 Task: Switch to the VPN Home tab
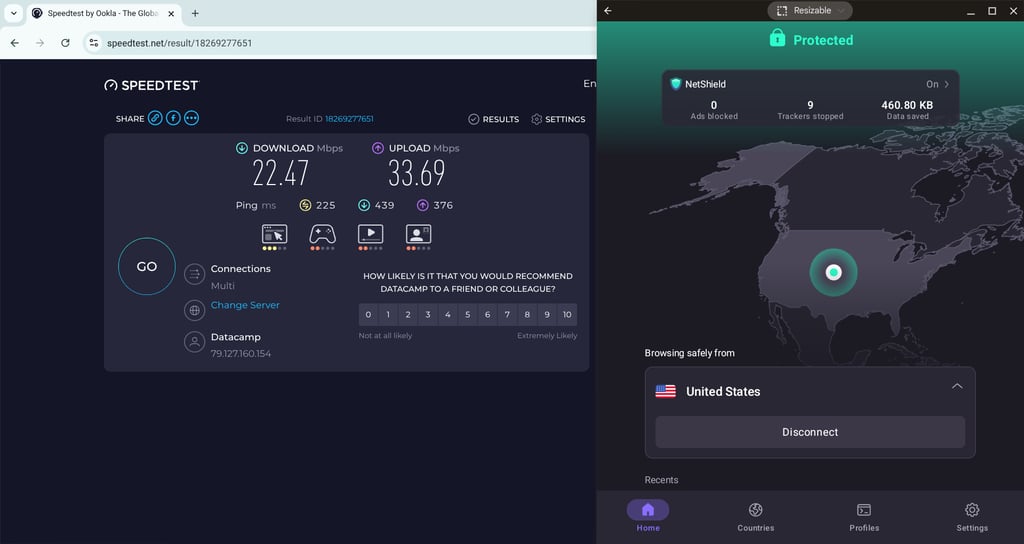pos(648,516)
